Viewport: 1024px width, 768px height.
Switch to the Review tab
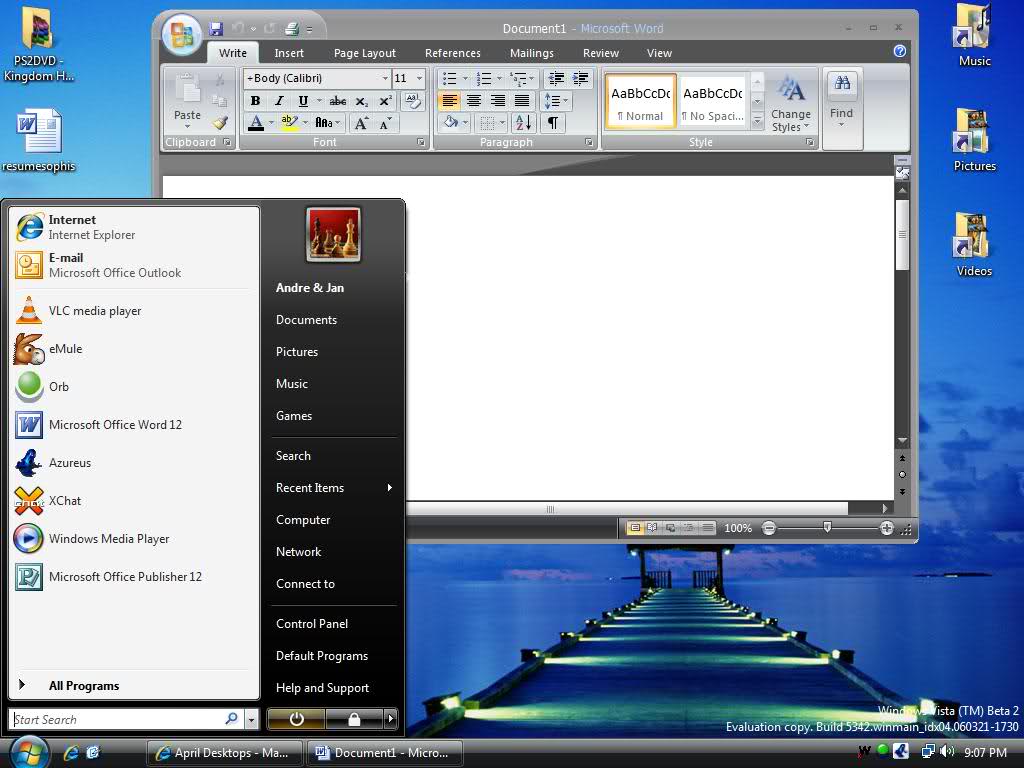pyautogui.click(x=601, y=53)
